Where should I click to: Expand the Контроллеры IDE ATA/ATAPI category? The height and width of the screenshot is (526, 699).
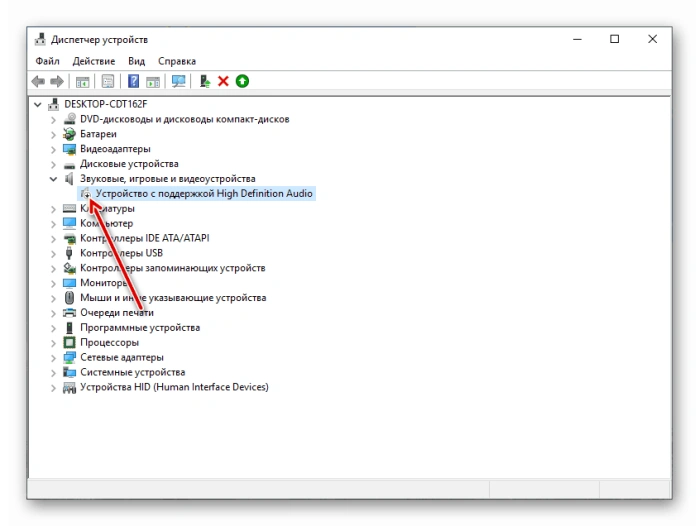point(53,239)
